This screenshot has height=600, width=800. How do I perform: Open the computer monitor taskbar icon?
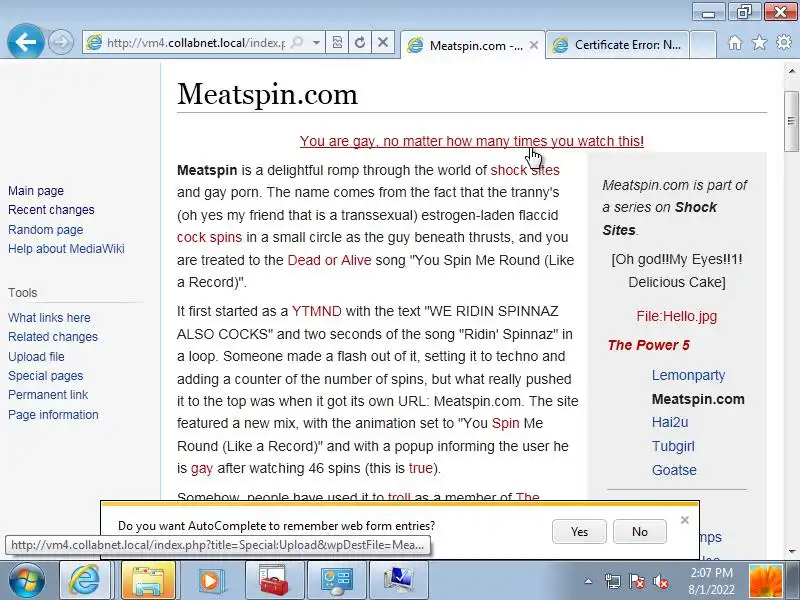point(398,580)
